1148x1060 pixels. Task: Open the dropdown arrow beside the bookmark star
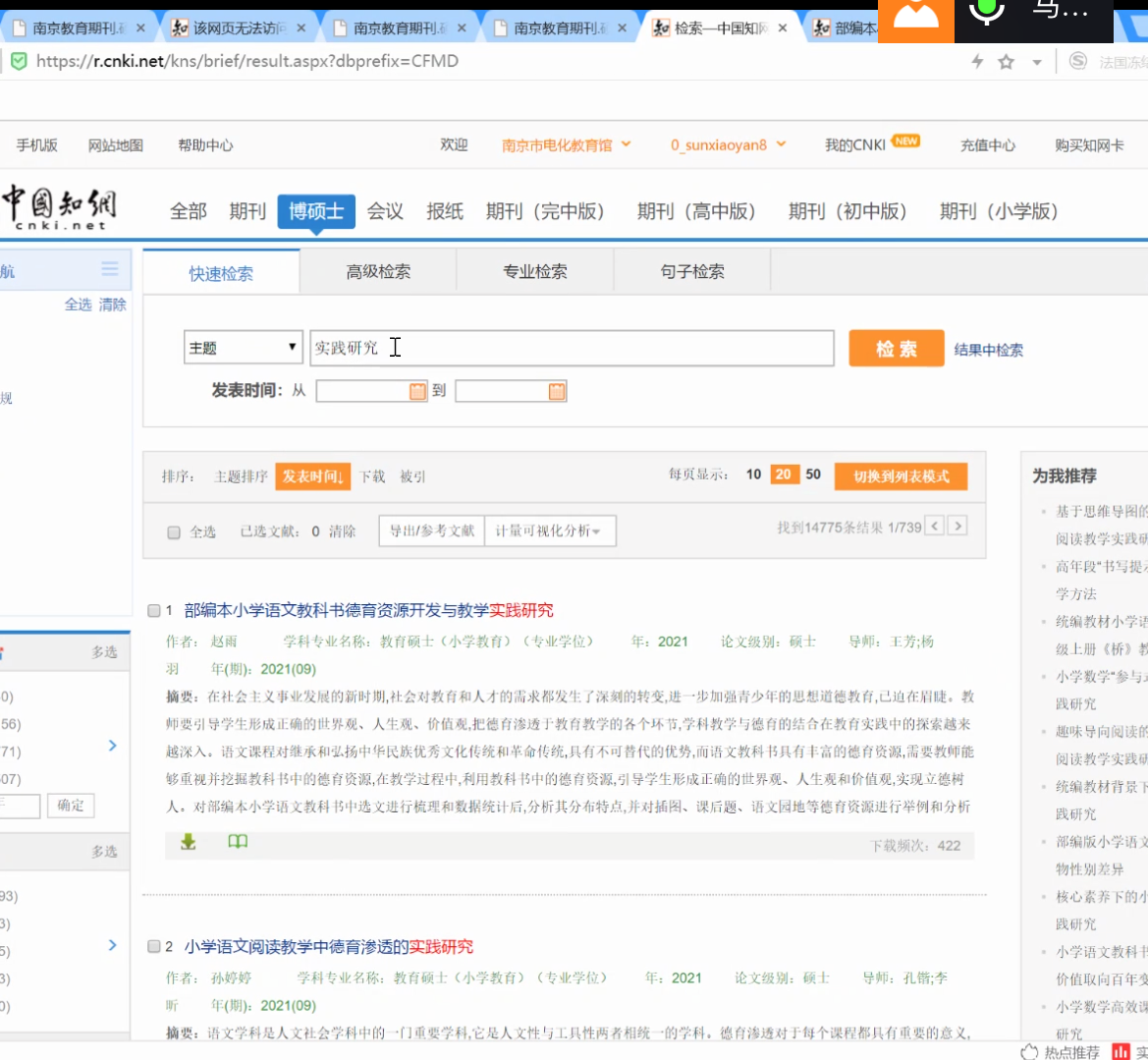click(1037, 62)
